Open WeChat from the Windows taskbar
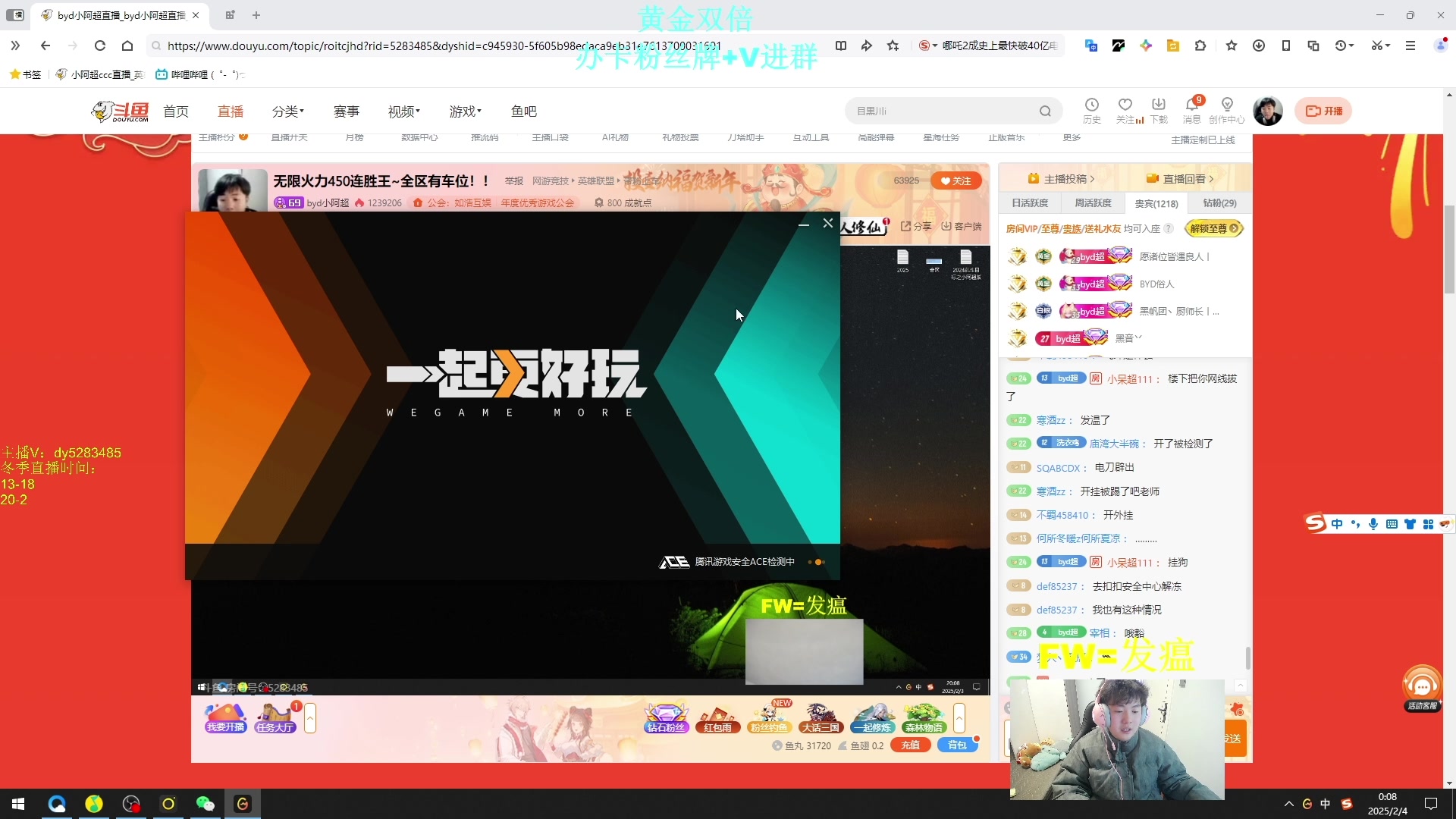1456x819 pixels. [205, 804]
